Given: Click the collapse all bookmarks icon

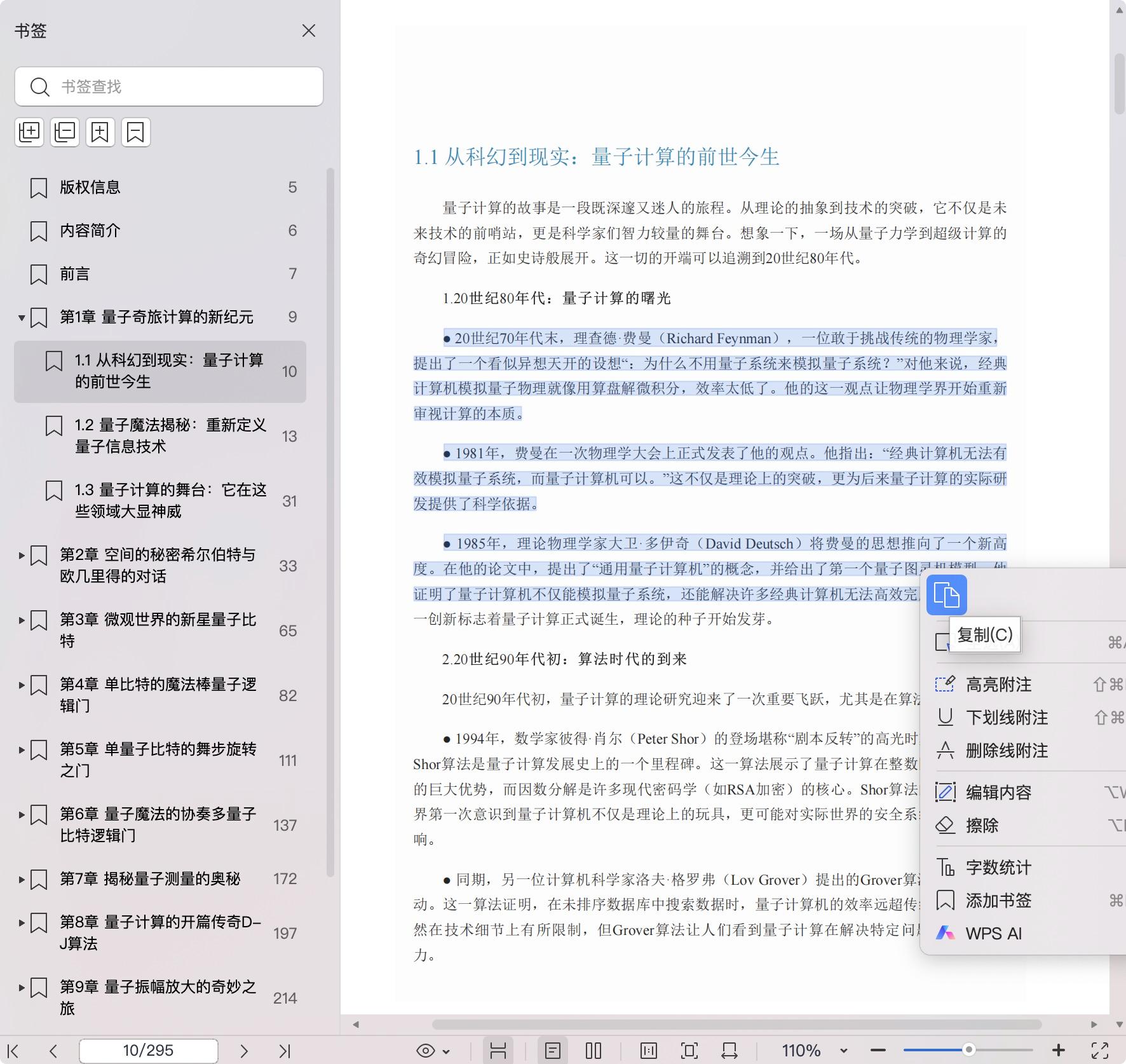Looking at the screenshot, I should (65, 132).
